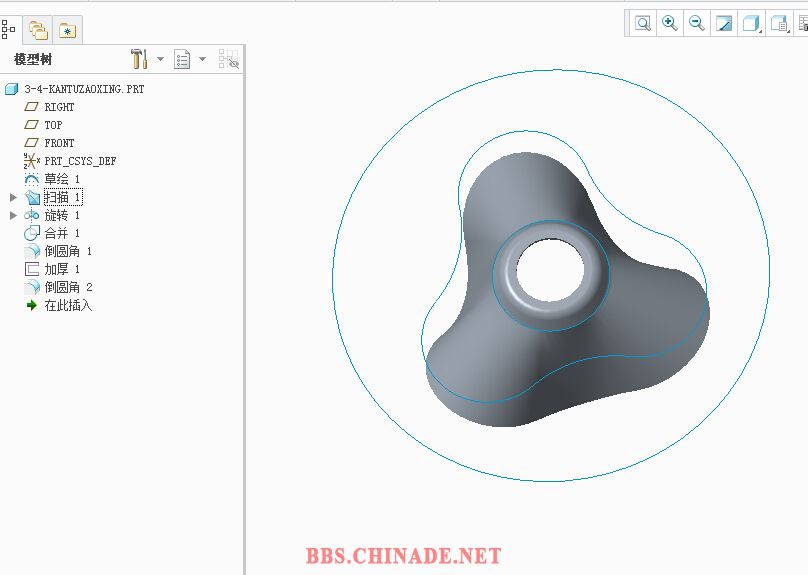Click the merge icon of 合并 1
Image resolution: width=808 pixels, height=575 pixels.
31,233
